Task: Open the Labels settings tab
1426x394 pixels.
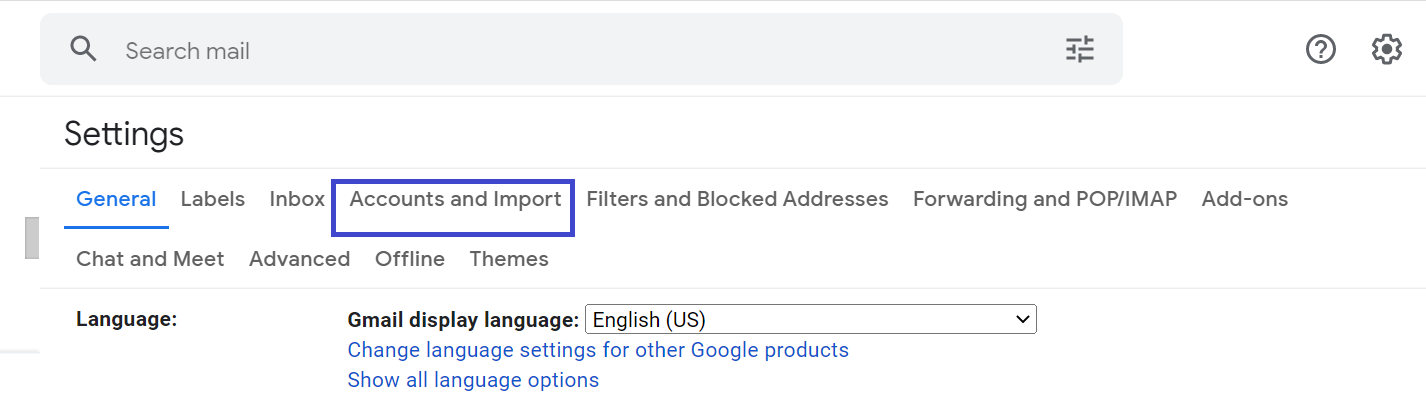Action: pos(213,199)
